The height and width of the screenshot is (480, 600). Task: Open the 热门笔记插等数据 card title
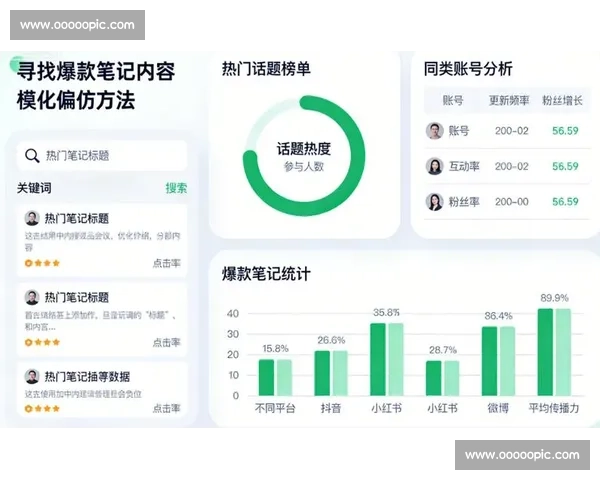click(x=87, y=377)
